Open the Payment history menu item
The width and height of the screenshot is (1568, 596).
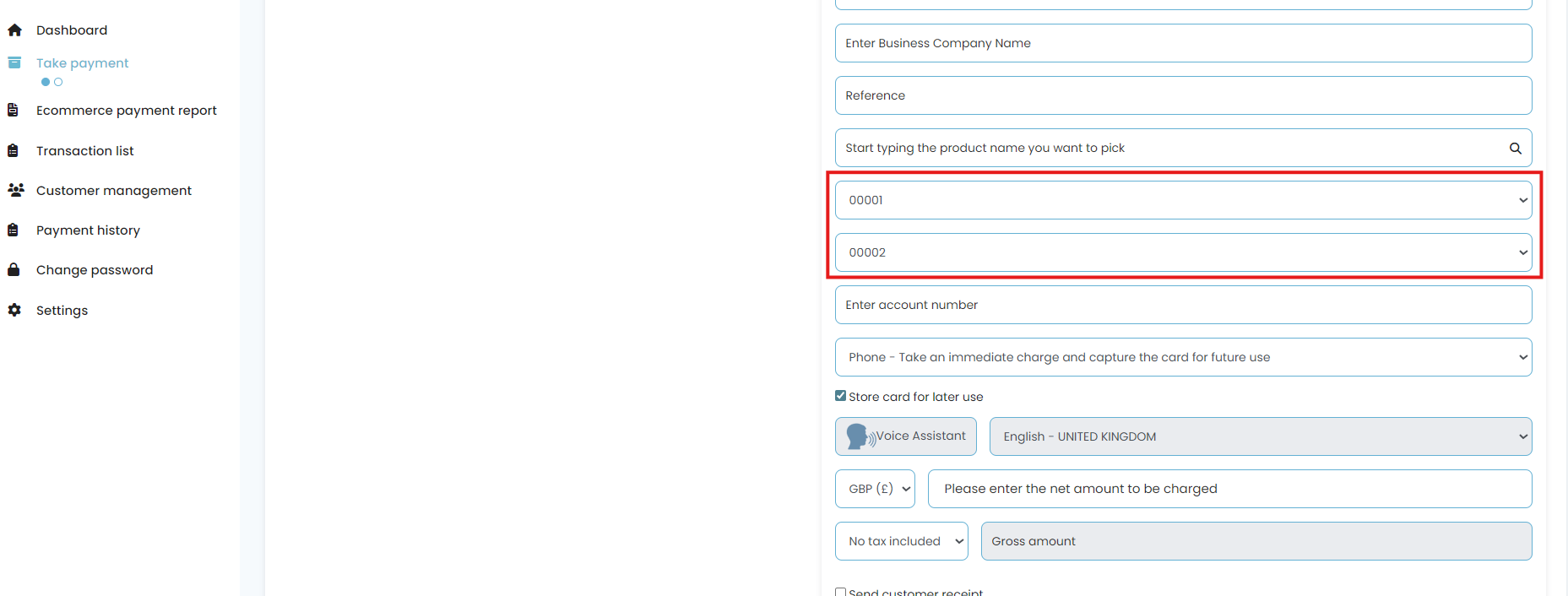tap(88, 230)
